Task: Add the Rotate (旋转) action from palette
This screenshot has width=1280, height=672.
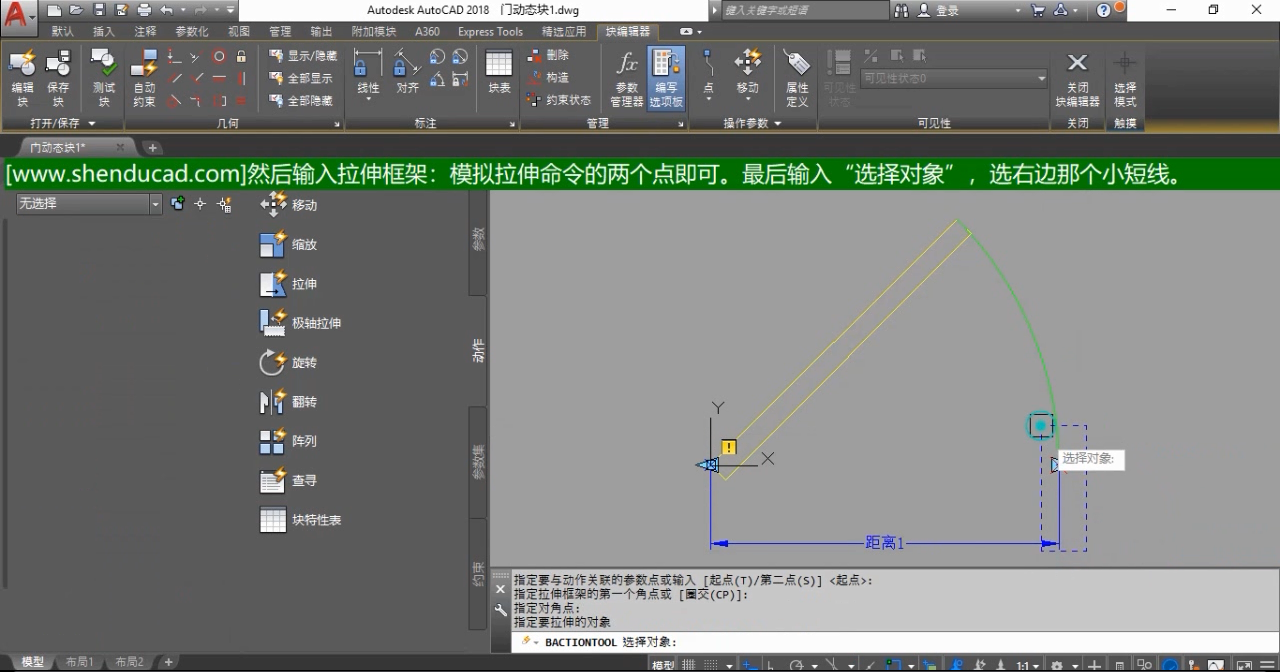Action: coord(289,362)
